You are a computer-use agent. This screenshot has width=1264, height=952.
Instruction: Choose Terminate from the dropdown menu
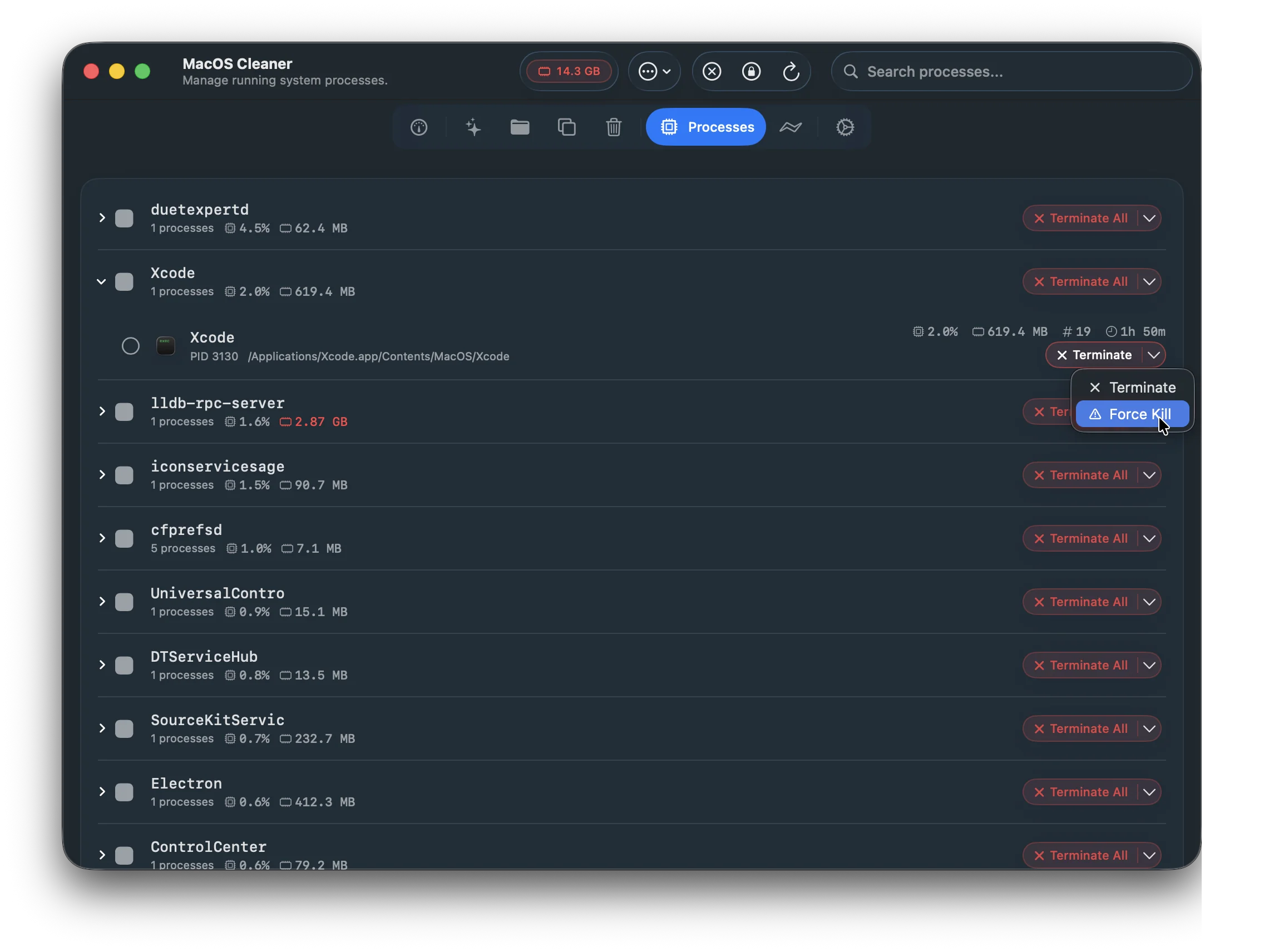coord(1132,388)
